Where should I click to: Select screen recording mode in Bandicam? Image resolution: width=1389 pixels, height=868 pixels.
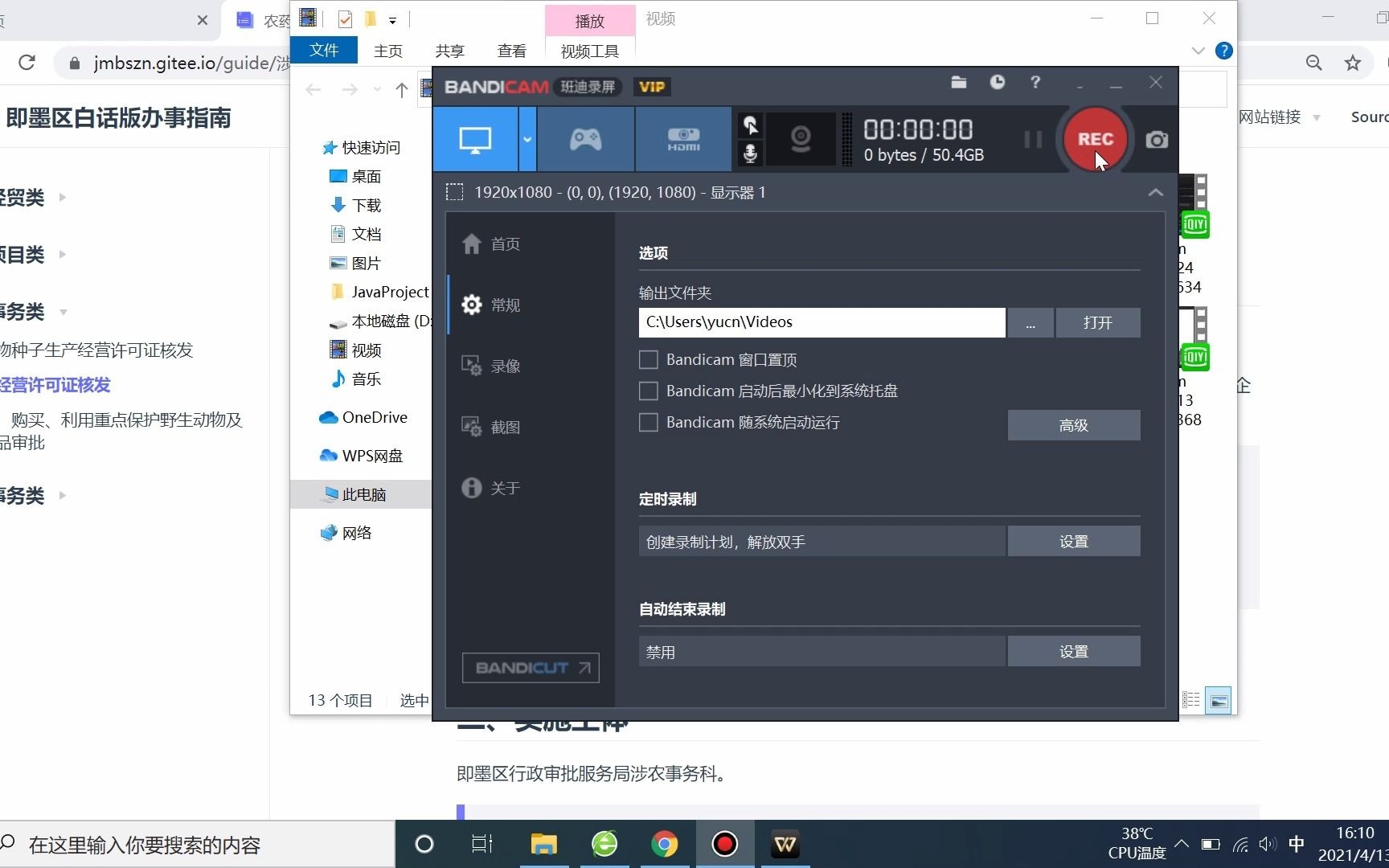[x=475, y=140]
